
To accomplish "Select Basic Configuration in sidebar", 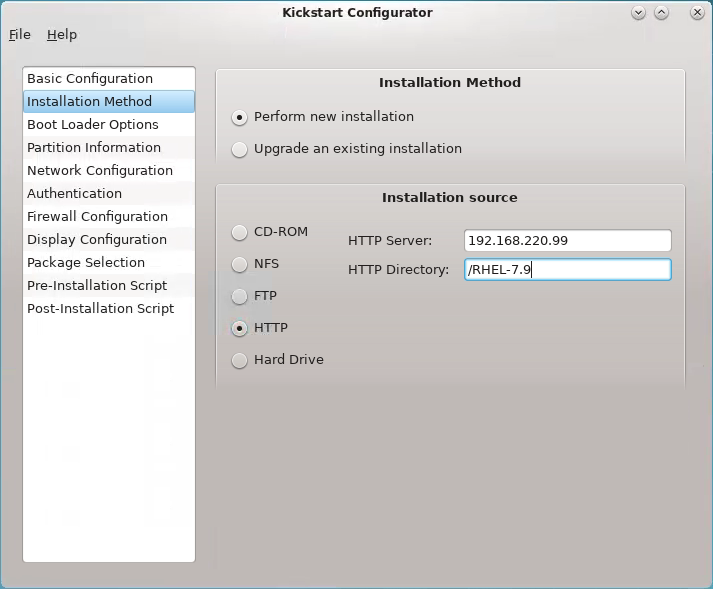I will pos(109,79).
